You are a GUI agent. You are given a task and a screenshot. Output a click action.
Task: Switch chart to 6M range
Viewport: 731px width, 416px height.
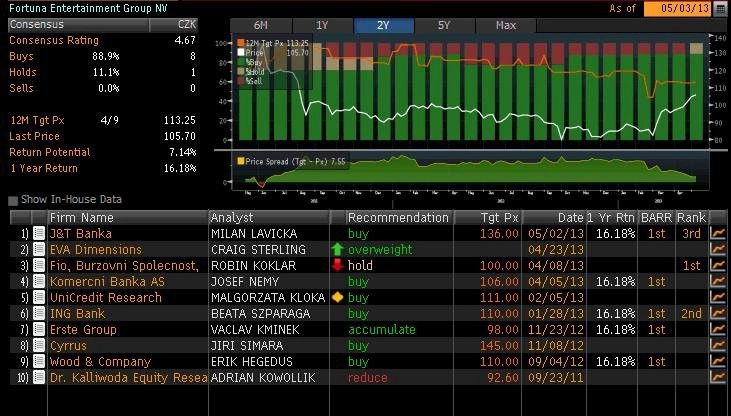261,25
